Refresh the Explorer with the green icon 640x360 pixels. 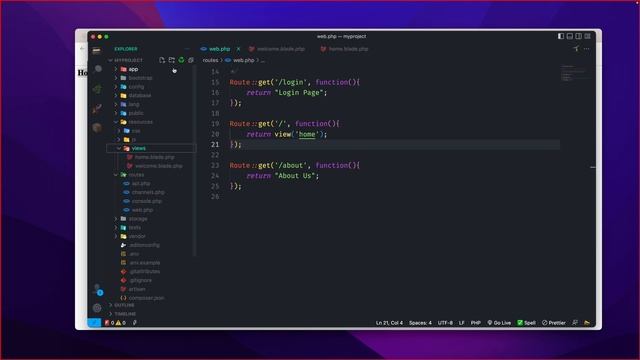click(x=181, y=60)
